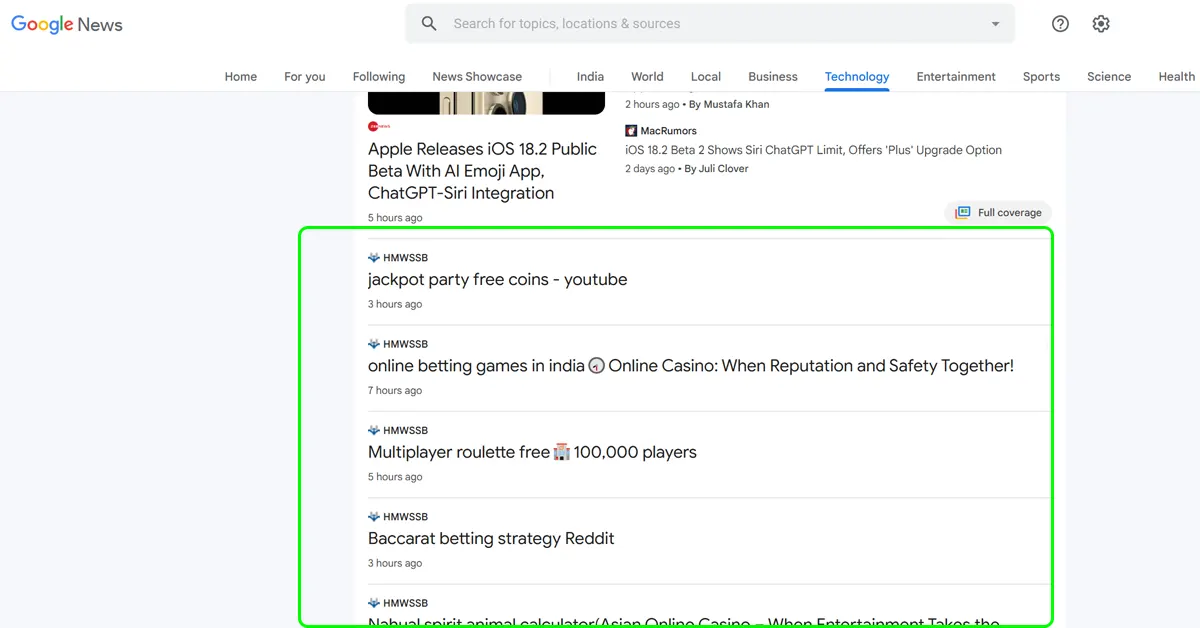Open iOS 18.2 Beta 2 Siri ChatGPT Limit article
Screen dimensions: 1200x628
coord(813,150)
